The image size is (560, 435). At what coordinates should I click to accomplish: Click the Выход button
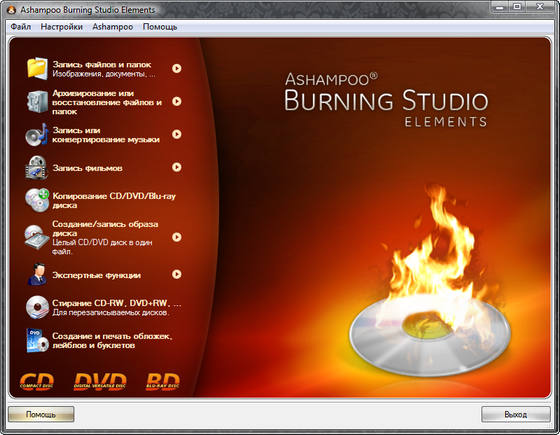[x=516, y=414]
